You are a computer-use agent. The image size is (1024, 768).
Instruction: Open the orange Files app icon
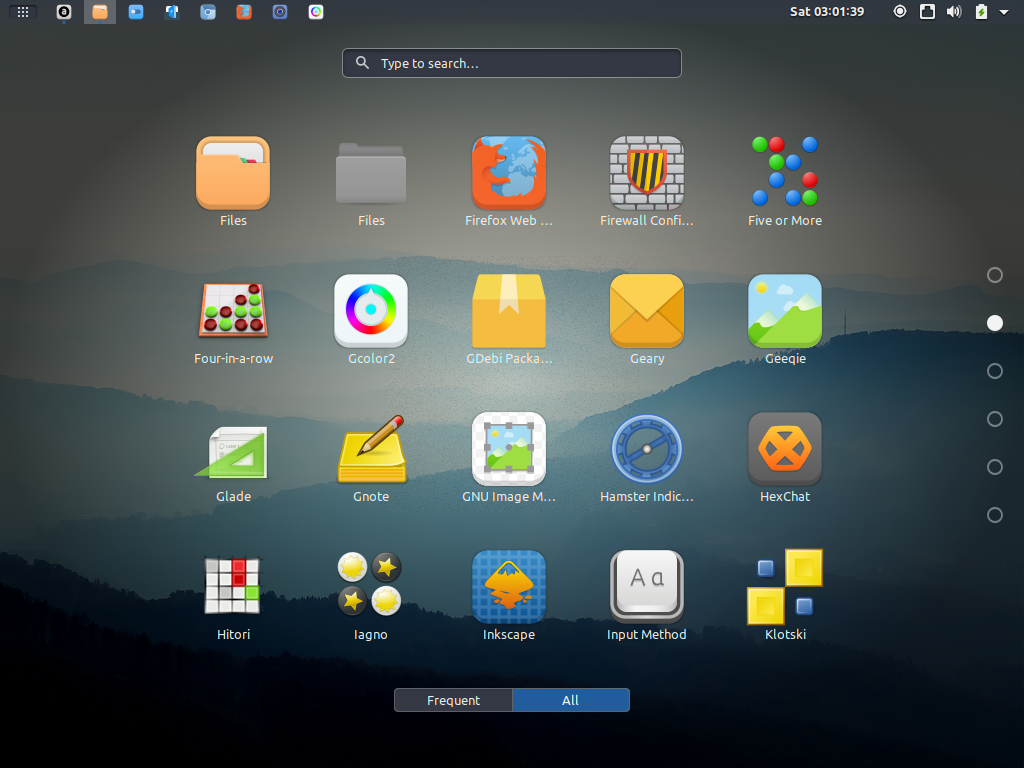point(233,174)
